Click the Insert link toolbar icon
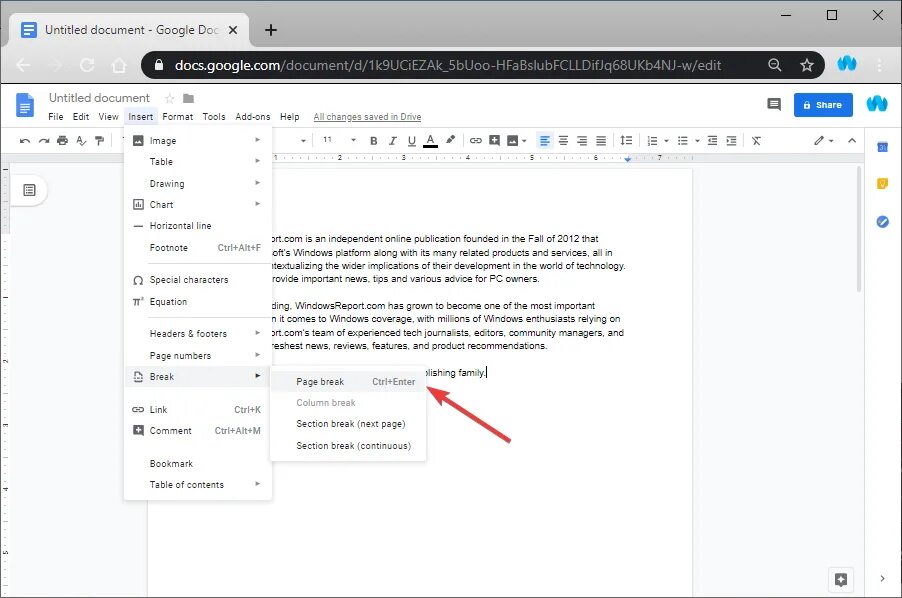Viewport: 902px width, 598px height. pyautogui.click(x=476, y=140)
